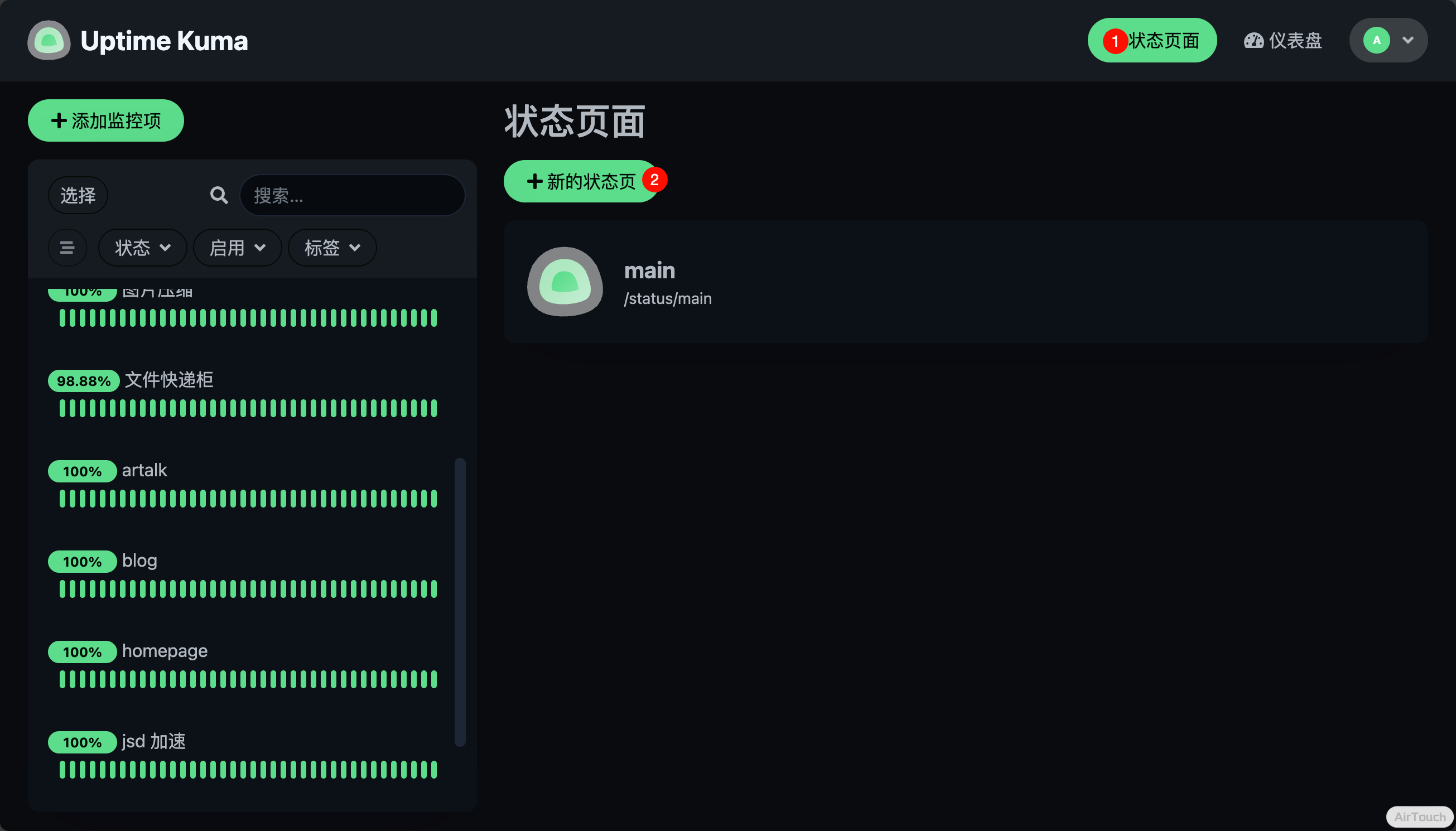Focus the 搜索 search input field

pyautogui.click(x=352, y=195)
